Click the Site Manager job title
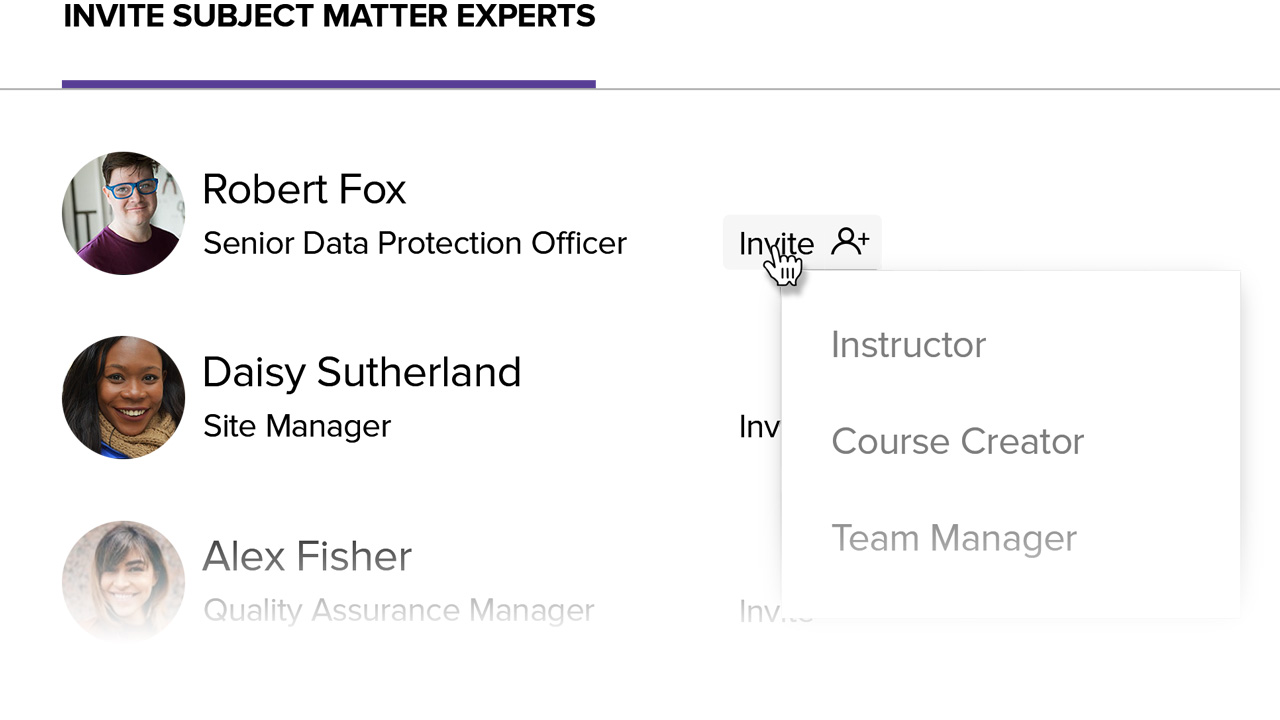Viewport: 1280px width, 720px height. point(297,426)
